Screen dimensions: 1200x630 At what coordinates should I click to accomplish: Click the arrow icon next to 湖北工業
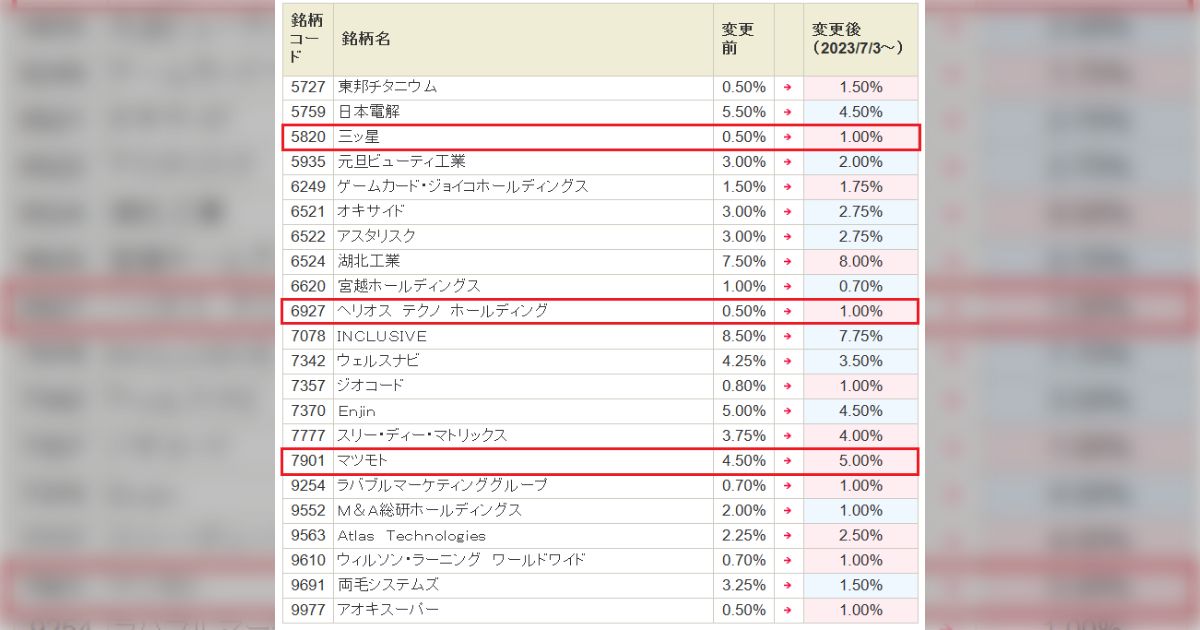789,261
